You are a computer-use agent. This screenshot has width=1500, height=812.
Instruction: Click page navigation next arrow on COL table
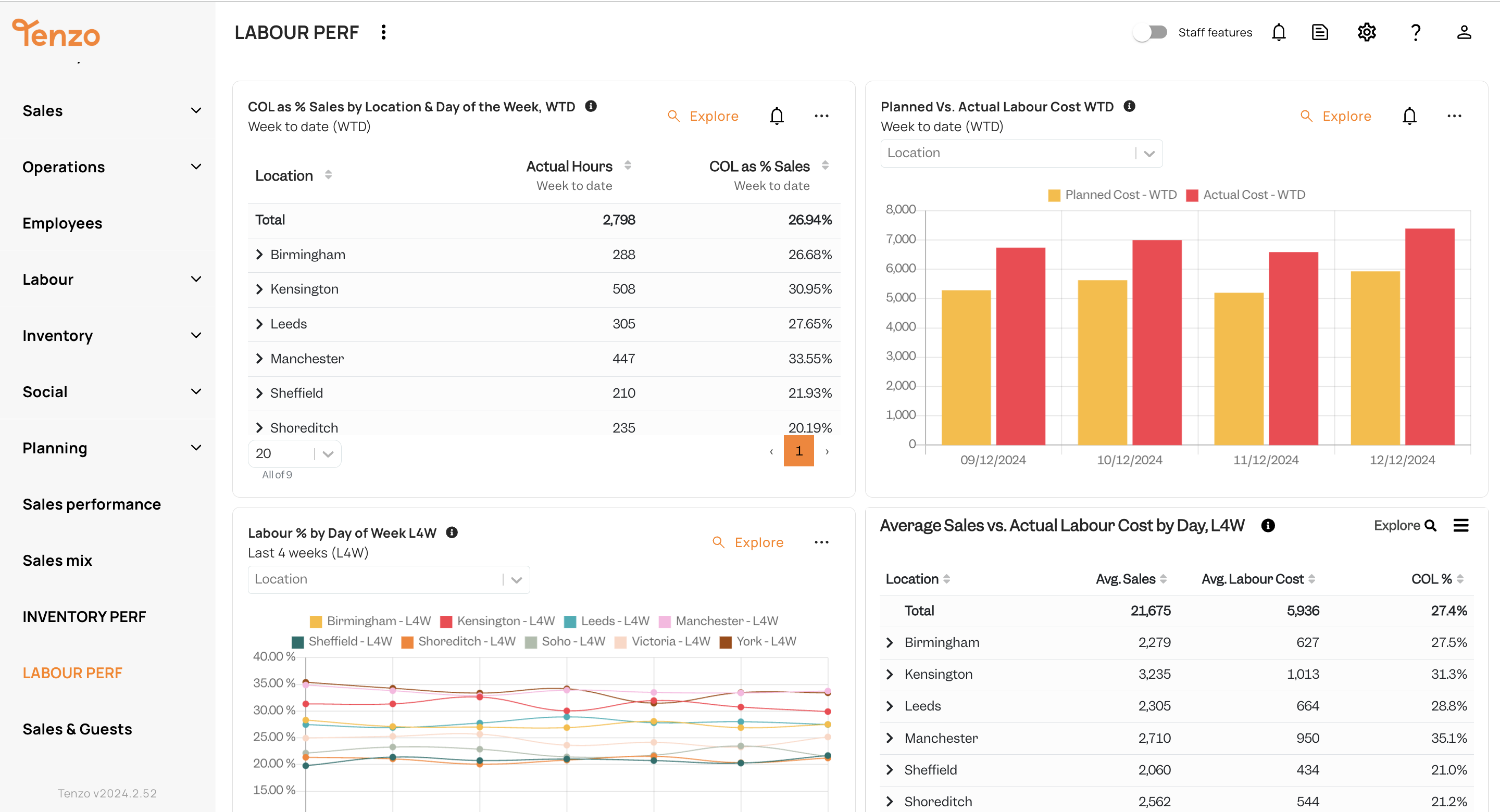tap(826, 452)
